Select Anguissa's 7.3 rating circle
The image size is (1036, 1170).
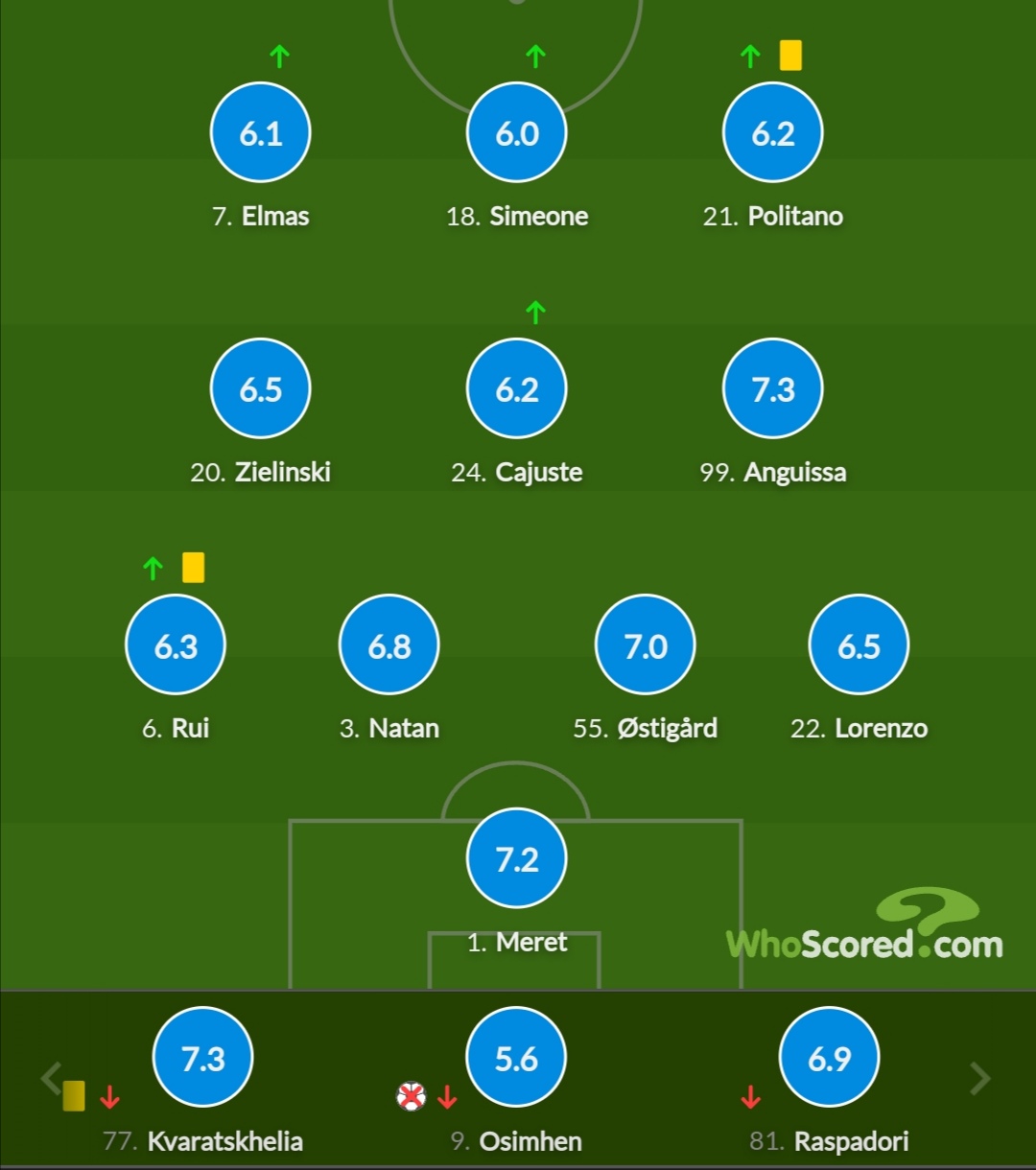point(773,389)
